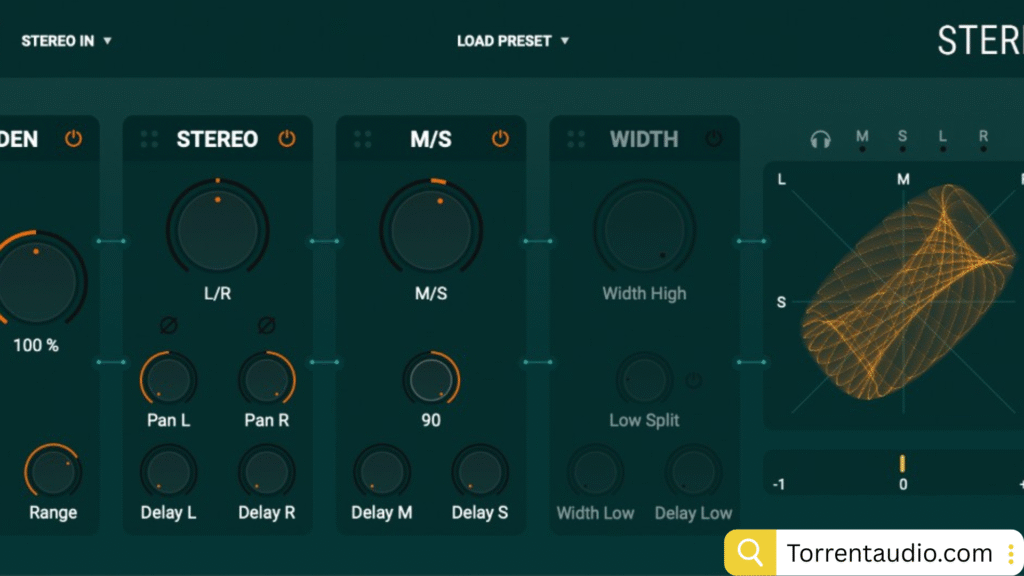Toggle the M/S module power icon
Image resolution: width=1024 pixels, height=576 pixels.
point(500,139)
